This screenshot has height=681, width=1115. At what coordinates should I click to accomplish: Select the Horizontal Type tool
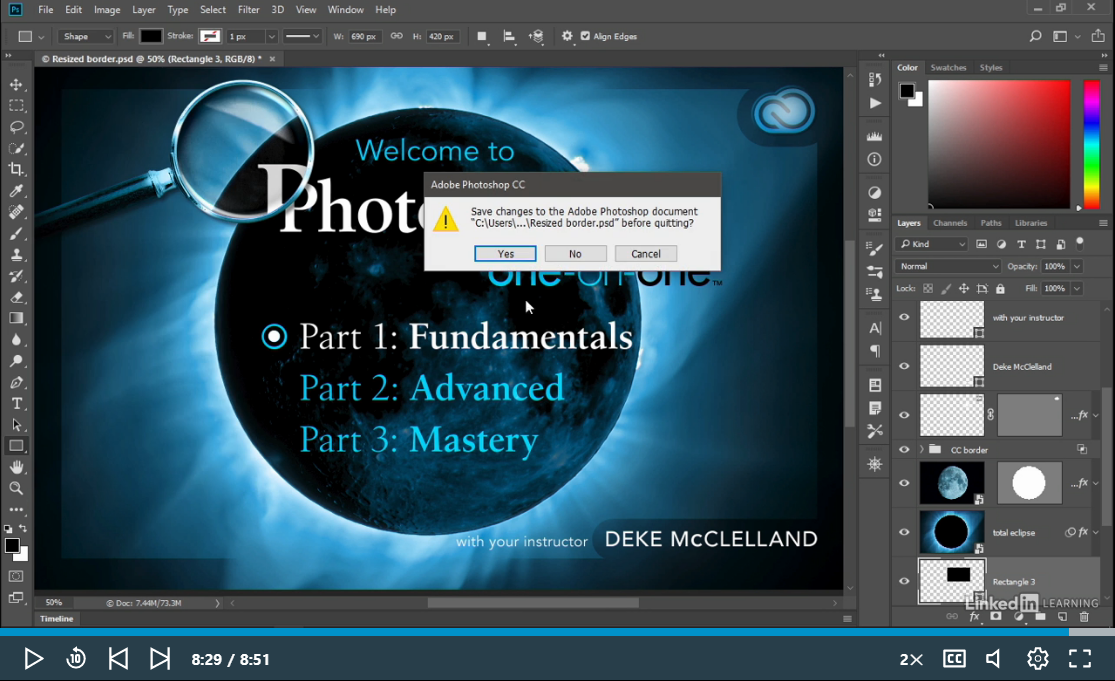click(x=16, y=404)
